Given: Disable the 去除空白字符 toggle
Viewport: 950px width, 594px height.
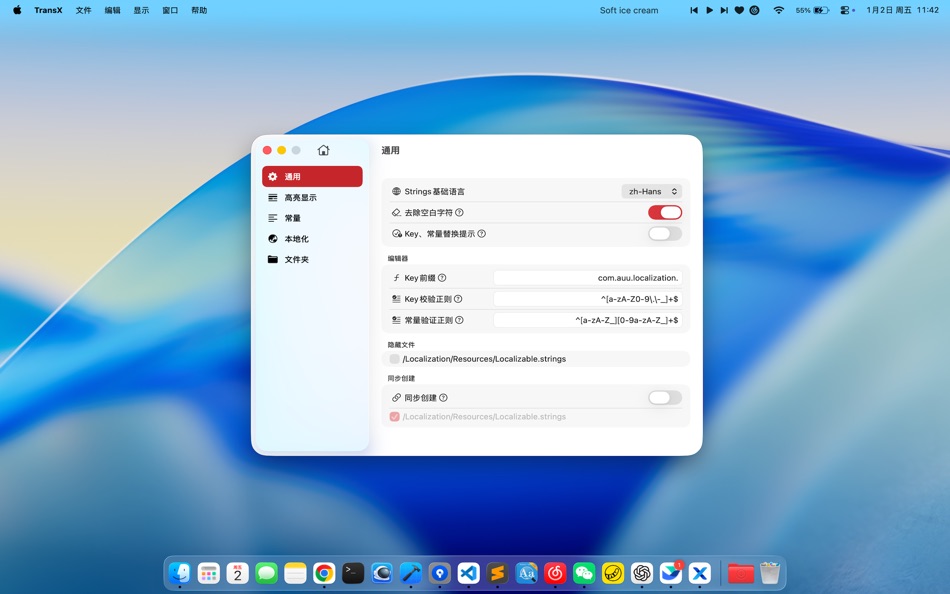Looking at the screenshot, I should 664,212.
